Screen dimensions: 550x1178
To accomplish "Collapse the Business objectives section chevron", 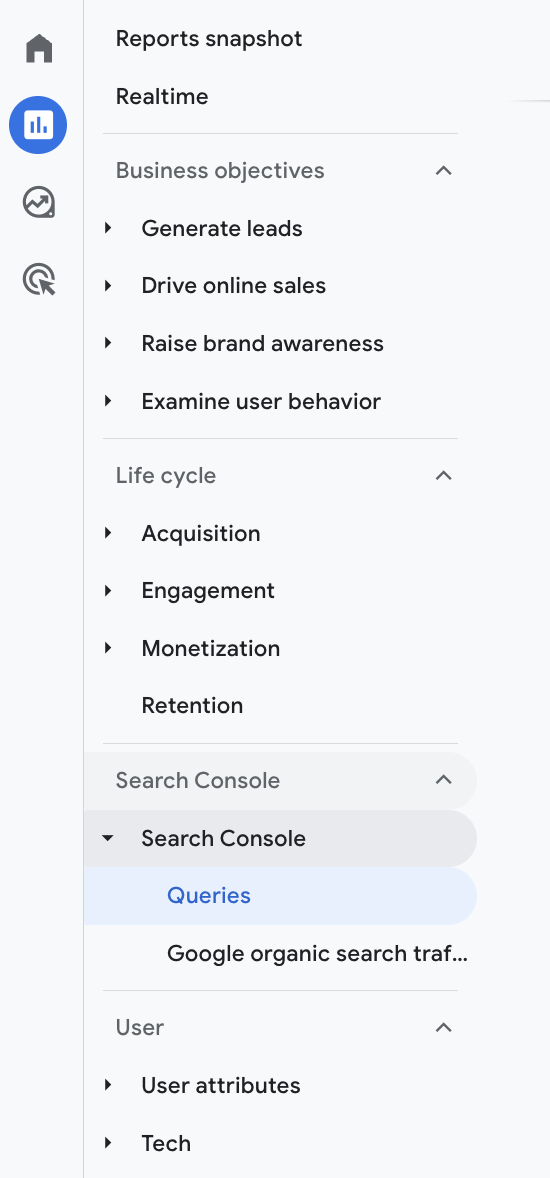I will coord(443,171).
